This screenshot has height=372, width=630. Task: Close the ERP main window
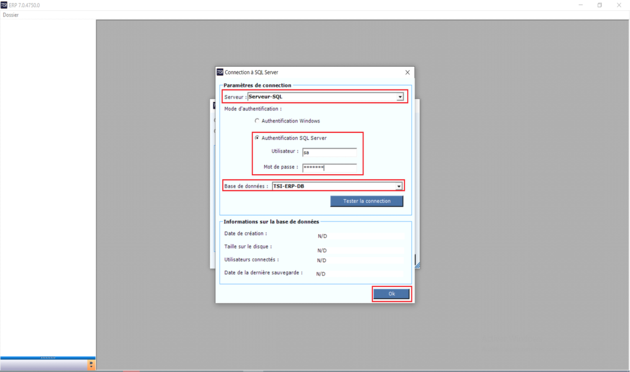pyautogui.click(x=619, y=5)
